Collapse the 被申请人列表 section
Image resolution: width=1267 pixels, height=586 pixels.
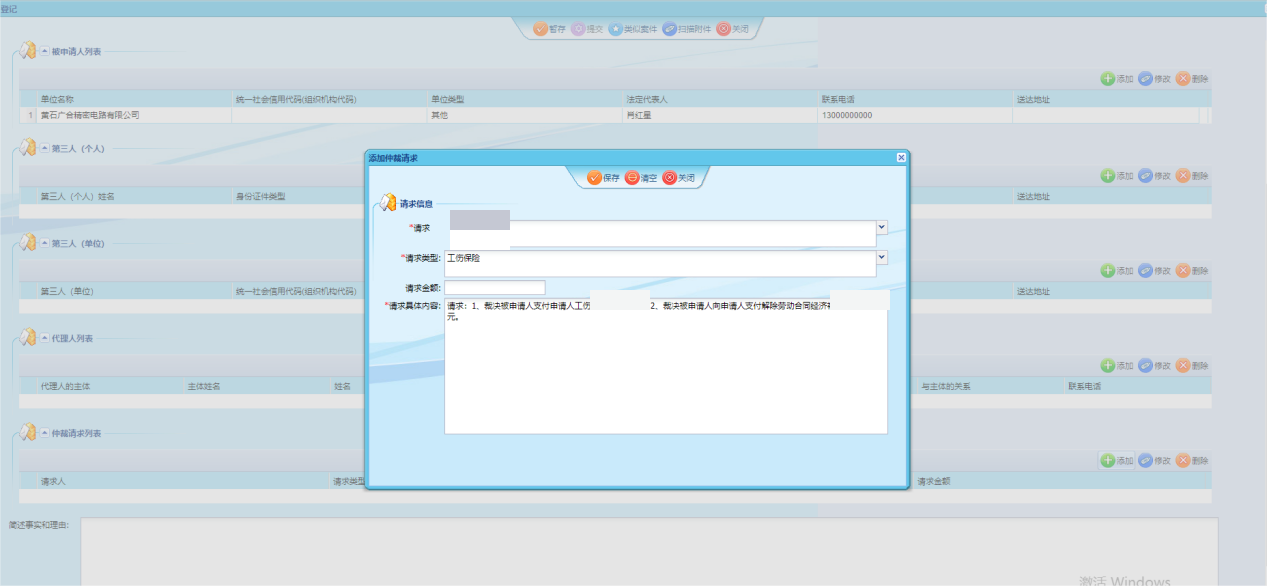point(44,51)
